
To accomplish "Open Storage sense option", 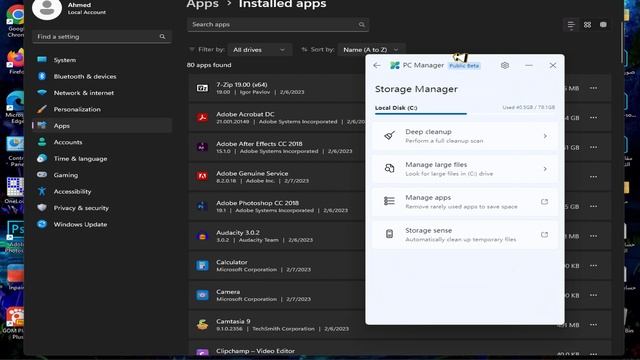I will 465,235.
